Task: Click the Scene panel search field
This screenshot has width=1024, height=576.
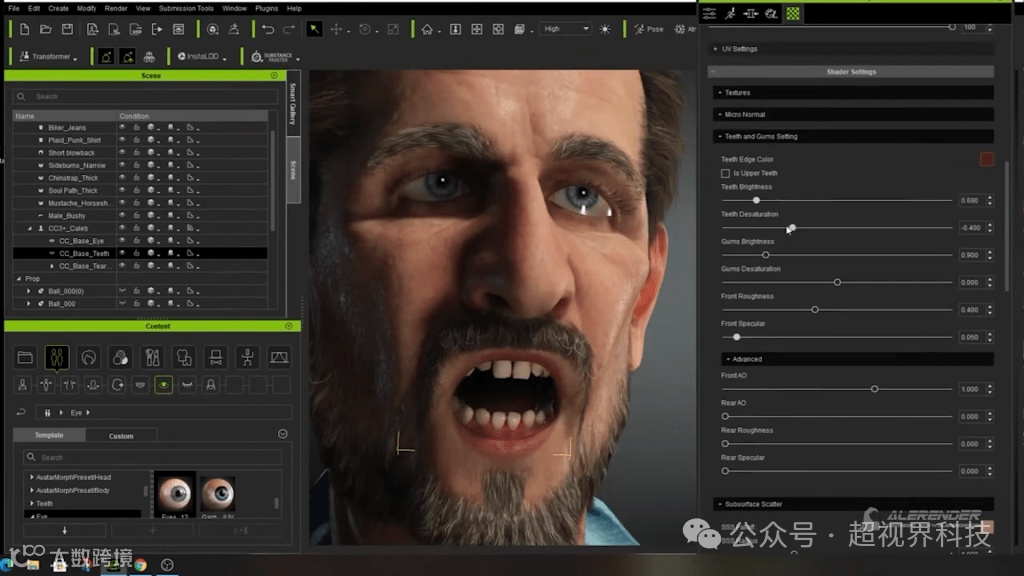Action: click(x=140, y=97)
